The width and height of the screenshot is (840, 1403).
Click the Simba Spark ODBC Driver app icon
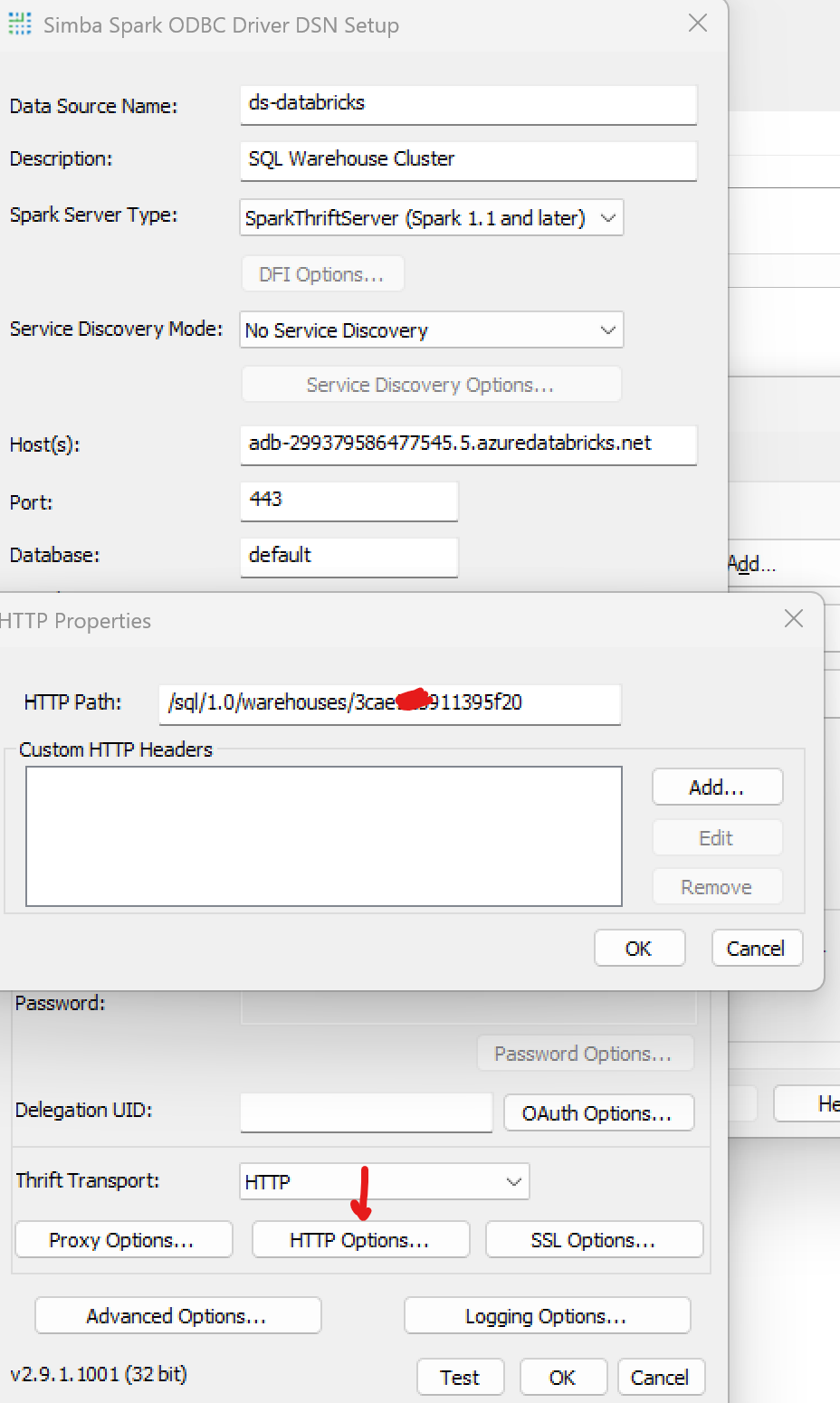(x=20, y=24)
